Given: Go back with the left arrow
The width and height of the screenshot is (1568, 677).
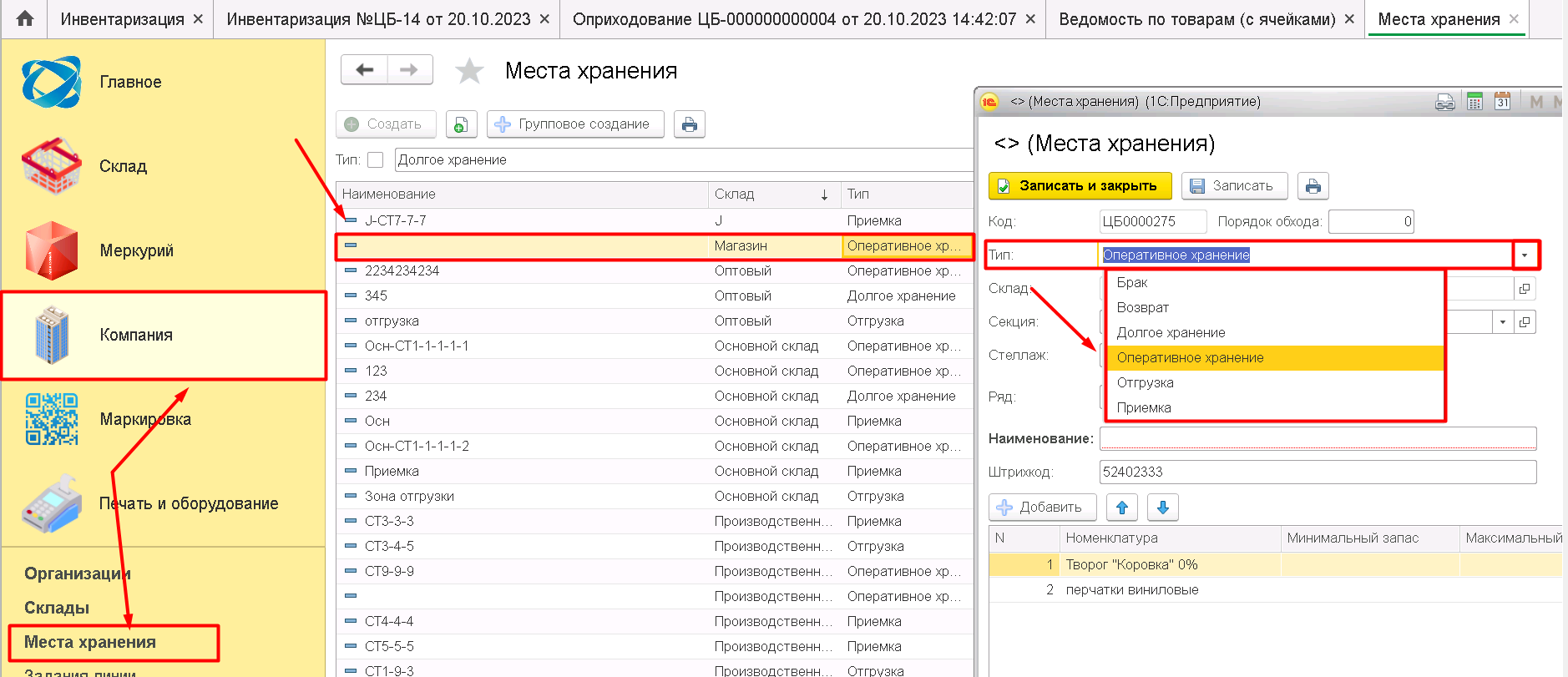Looking at the screenshot, I should [x=364, y=70].
